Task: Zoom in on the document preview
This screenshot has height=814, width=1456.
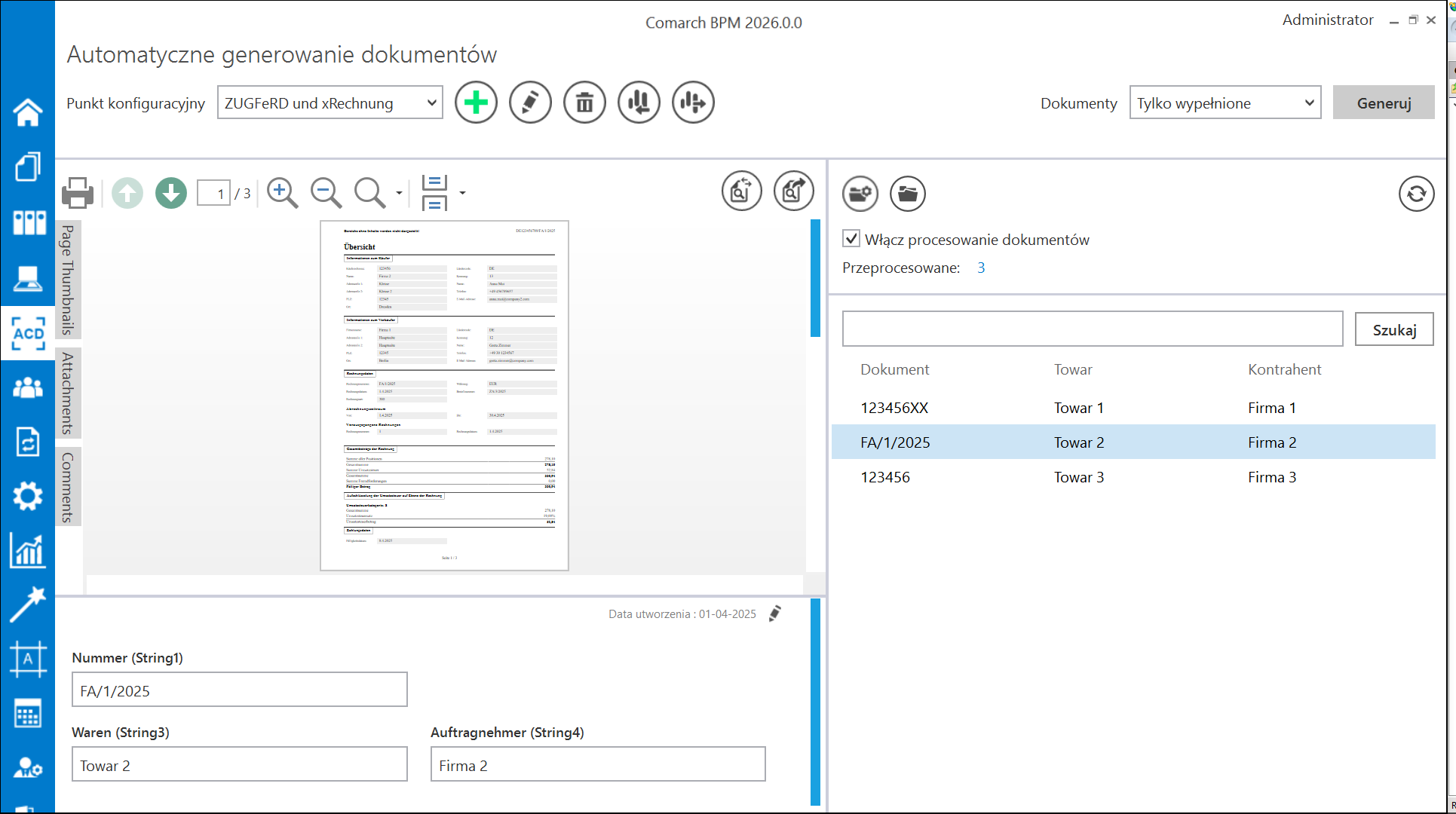Action: pos(283,193)
